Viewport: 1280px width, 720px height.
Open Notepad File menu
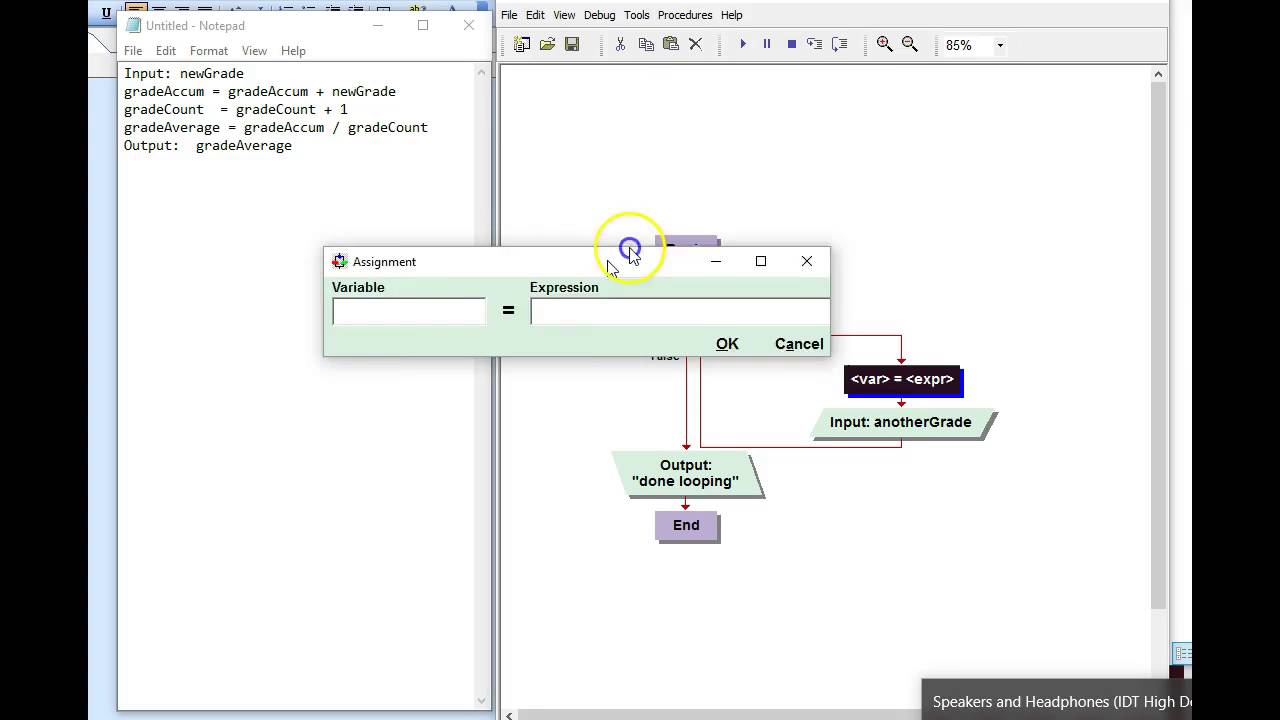133,51
